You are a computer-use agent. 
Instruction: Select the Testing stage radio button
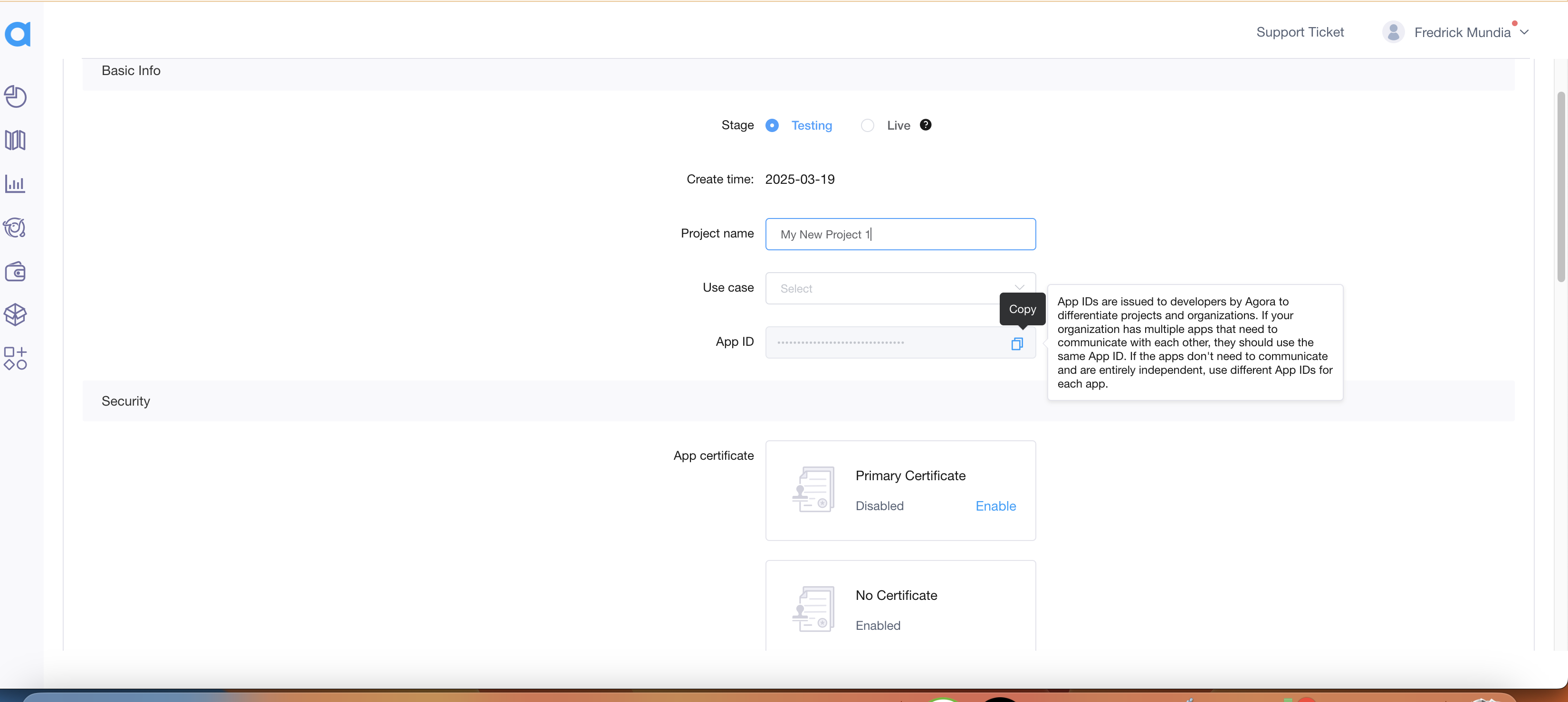tap(772, 125)
